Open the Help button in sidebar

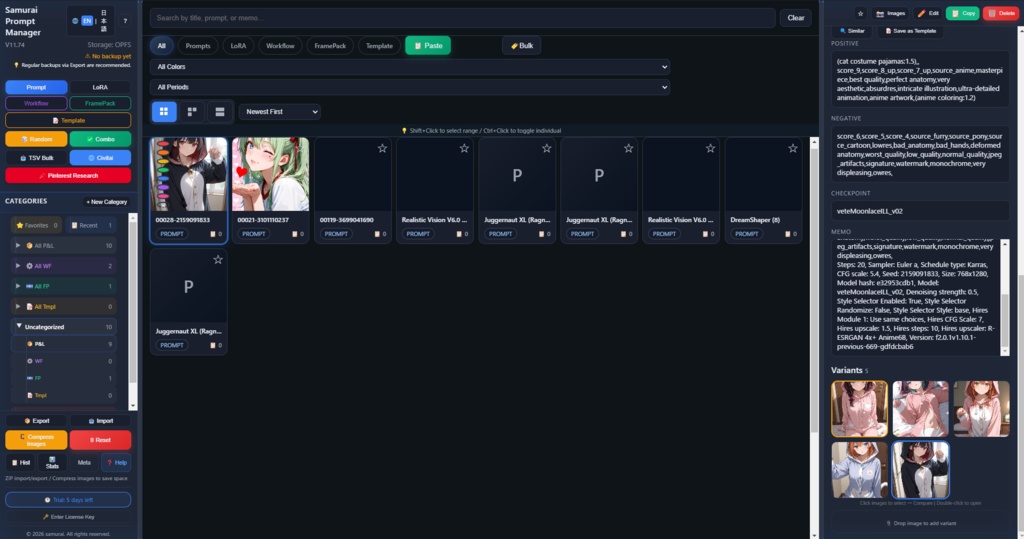click(x=117, y=463)
